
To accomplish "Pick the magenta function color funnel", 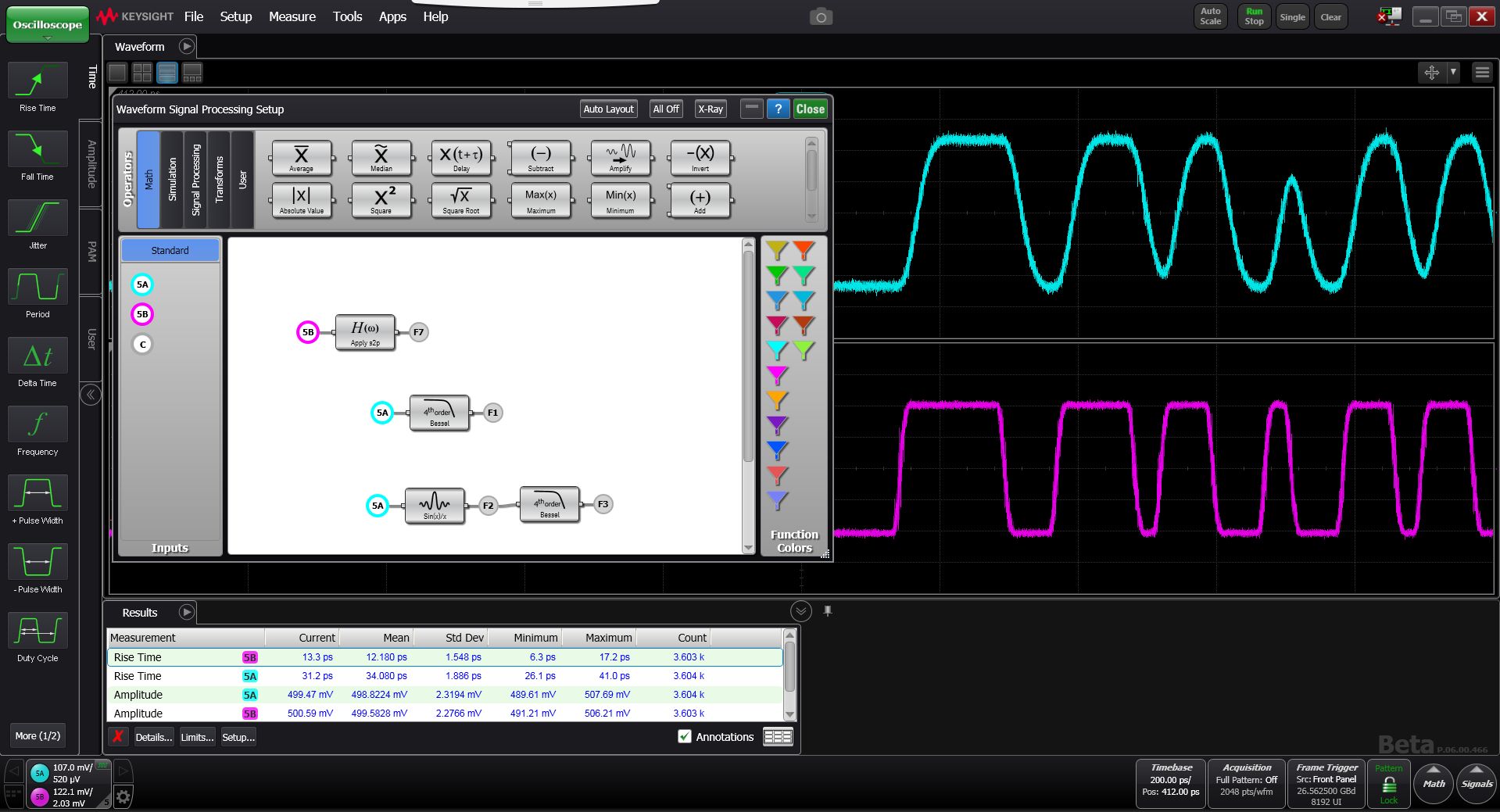I will pos(777,375).
